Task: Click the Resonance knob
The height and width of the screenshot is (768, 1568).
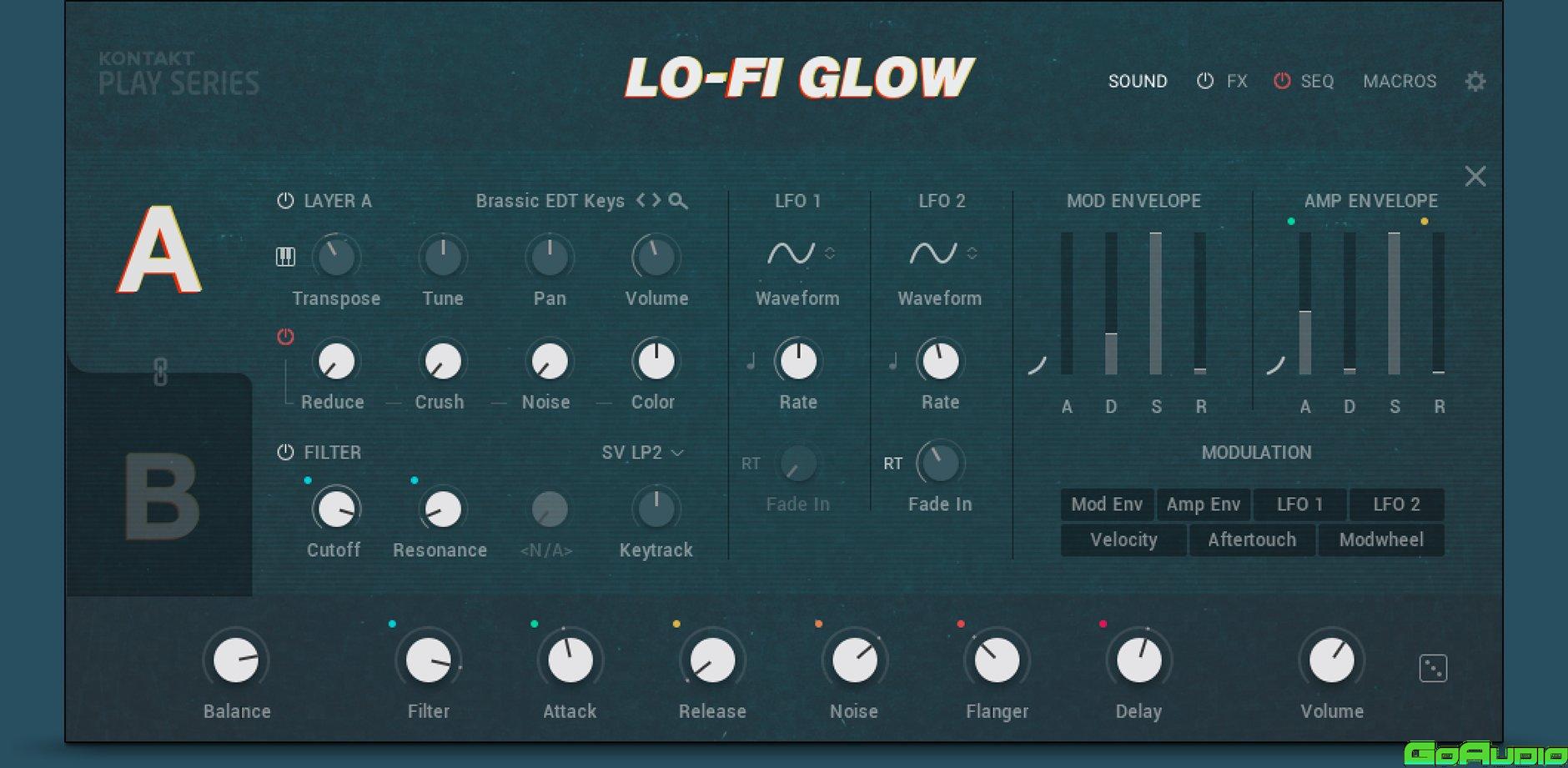Action: [x=443, y=509]
